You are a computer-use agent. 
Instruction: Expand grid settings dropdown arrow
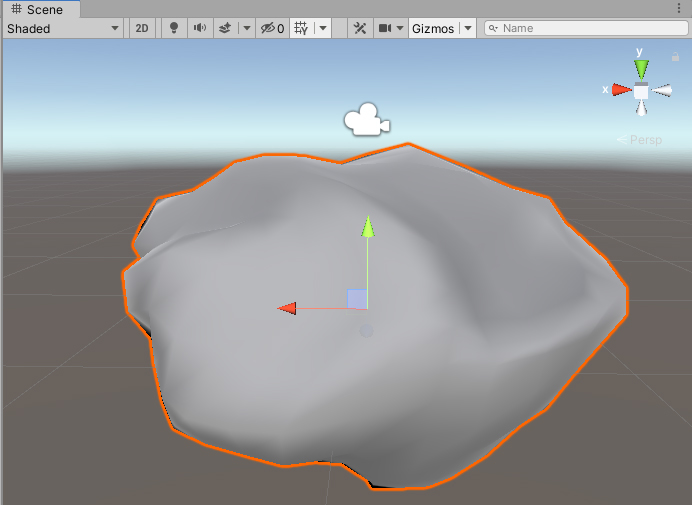coord(322,29)
